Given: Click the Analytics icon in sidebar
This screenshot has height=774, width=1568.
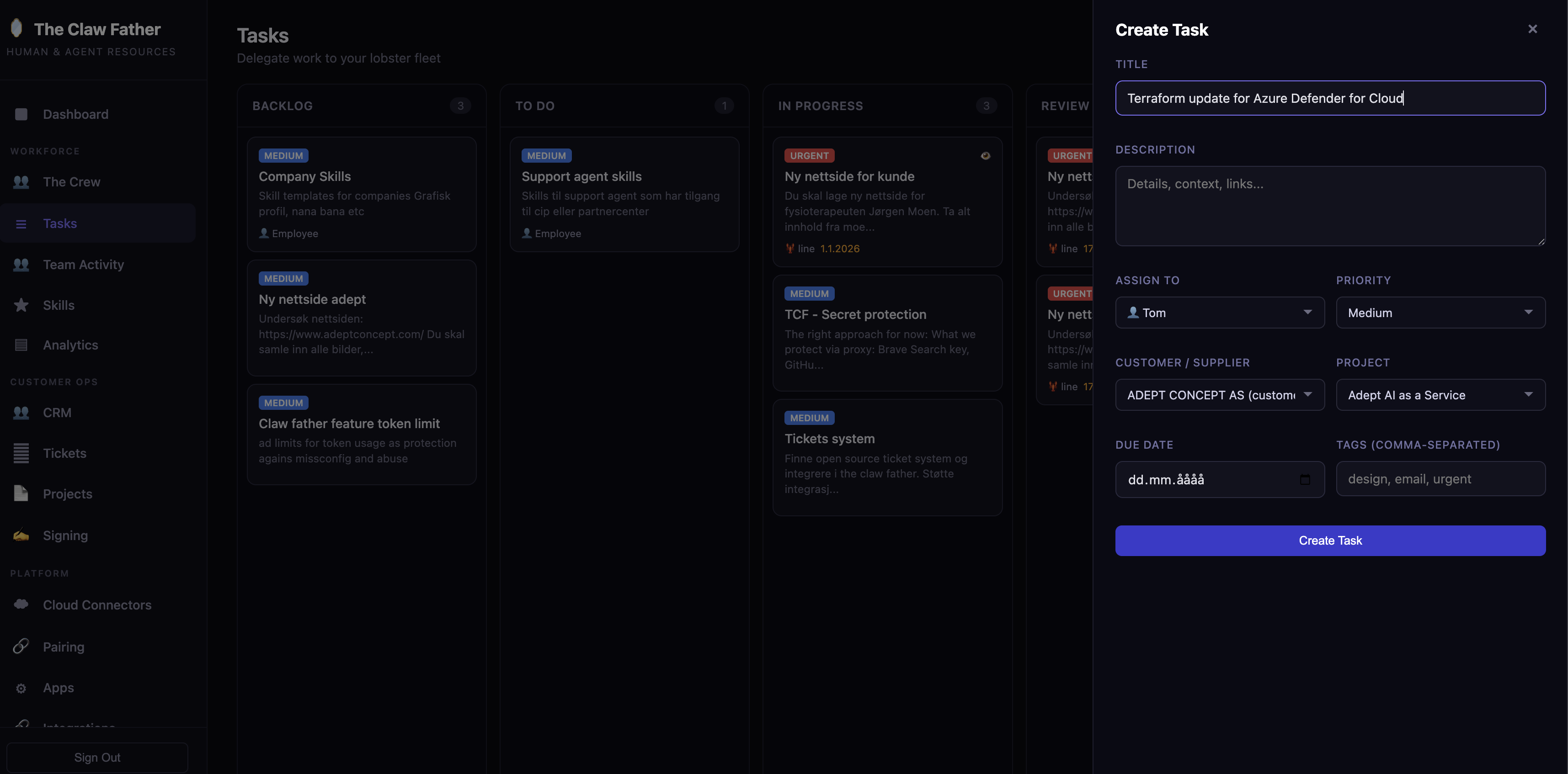Looking at the screenshot, I should [x=21, y=345].
